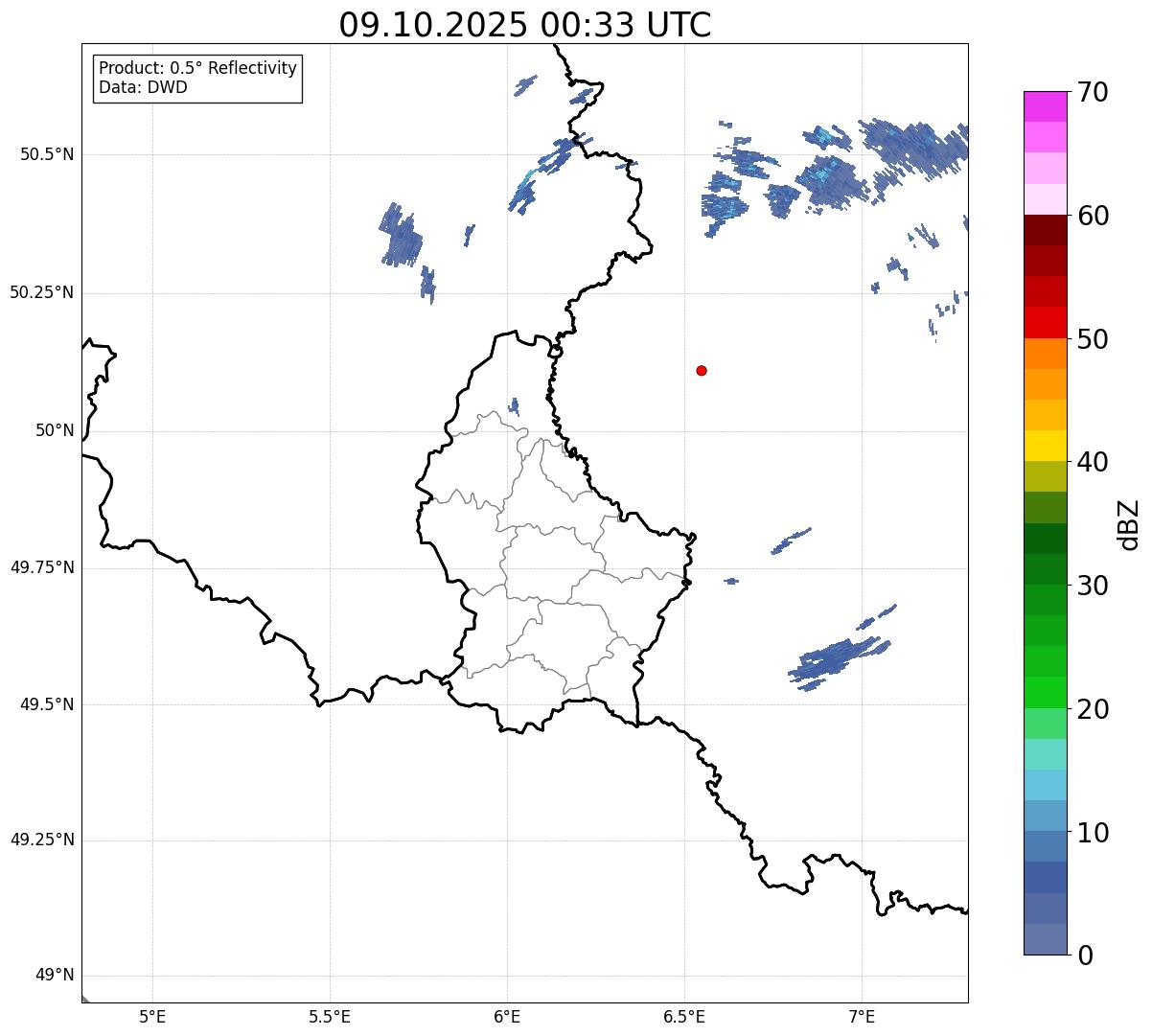Click the colorbar '40' tick label
The width and height of the screenshot is (1152, 1036).
1093,462
